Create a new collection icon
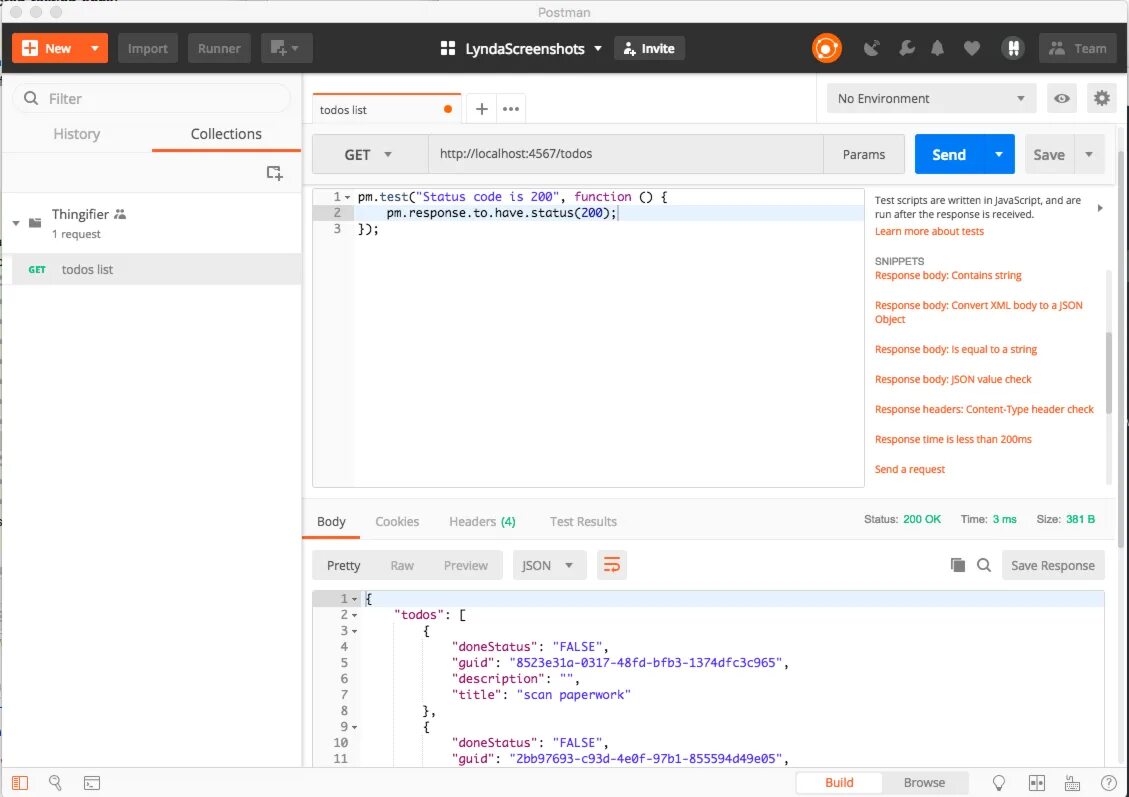Image resolution: width=1129 pixels, height=797 pixels. pyautogui.click(x=274, y=173)
